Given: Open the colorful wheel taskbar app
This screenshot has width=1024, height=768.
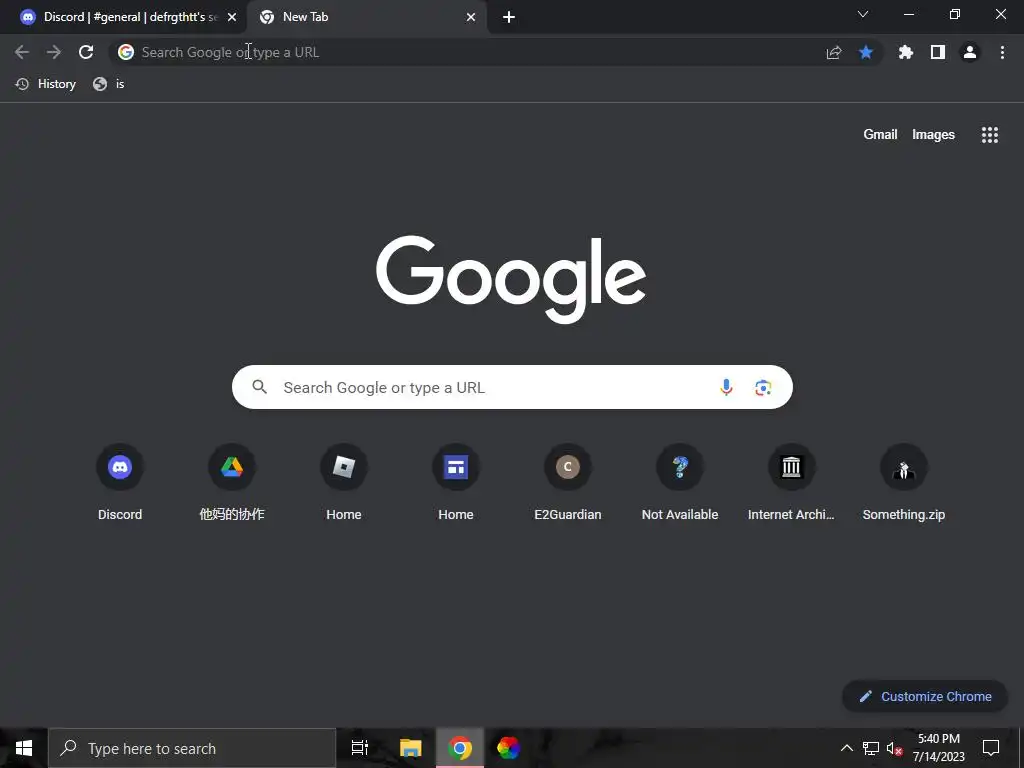Looking at the screenshot, I should coord(508,748).
